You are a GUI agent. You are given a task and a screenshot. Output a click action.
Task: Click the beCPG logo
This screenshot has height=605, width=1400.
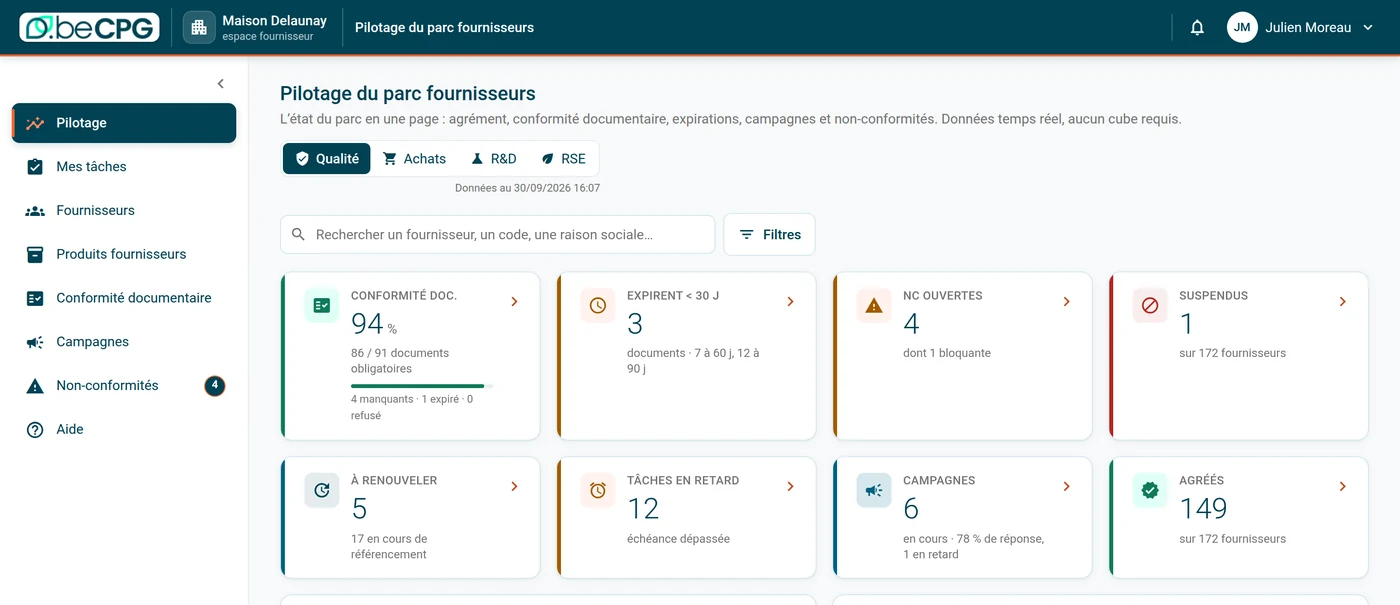(90, 27)
